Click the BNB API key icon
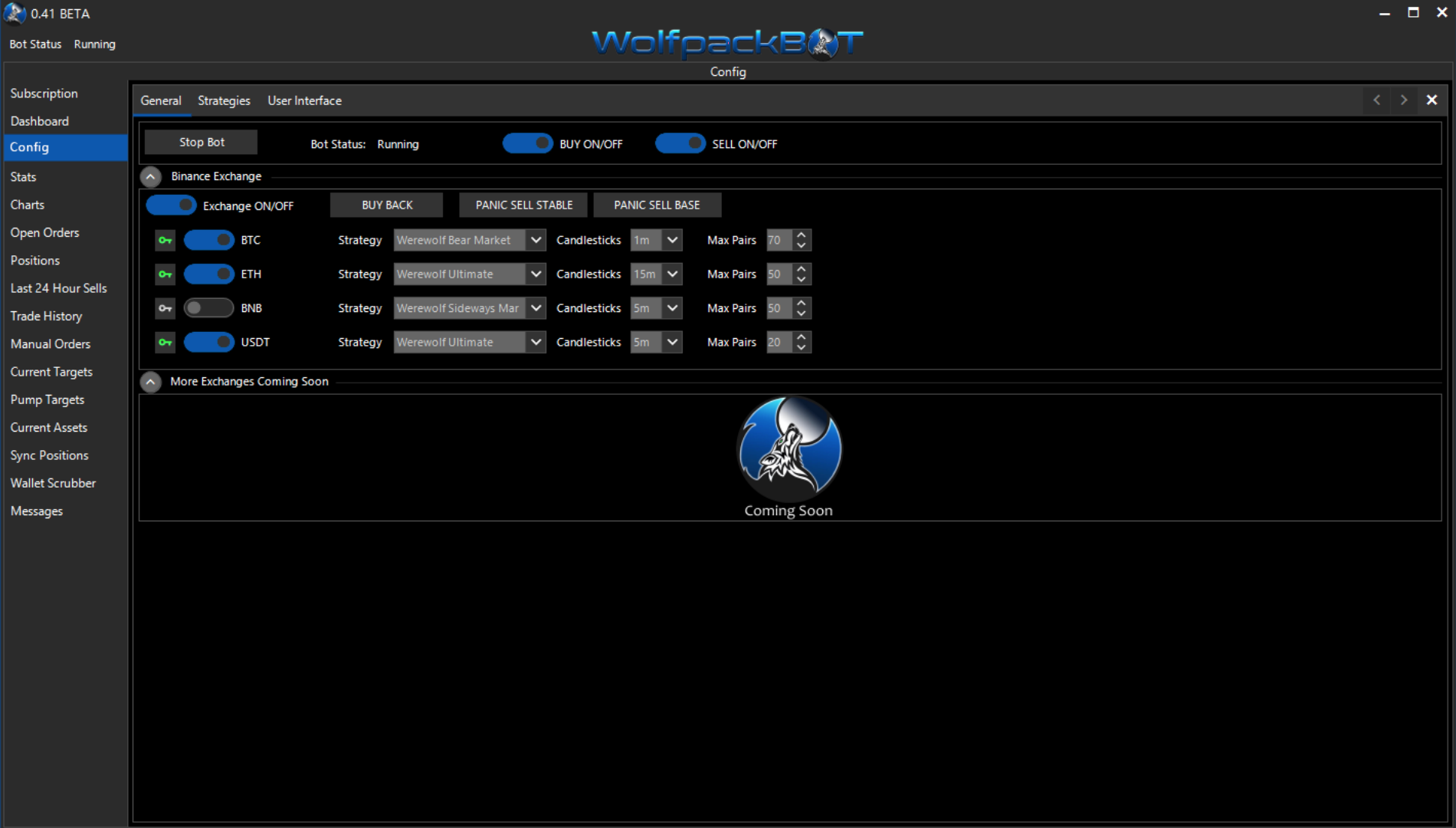The image size is (1456, 828). (165, 308)
